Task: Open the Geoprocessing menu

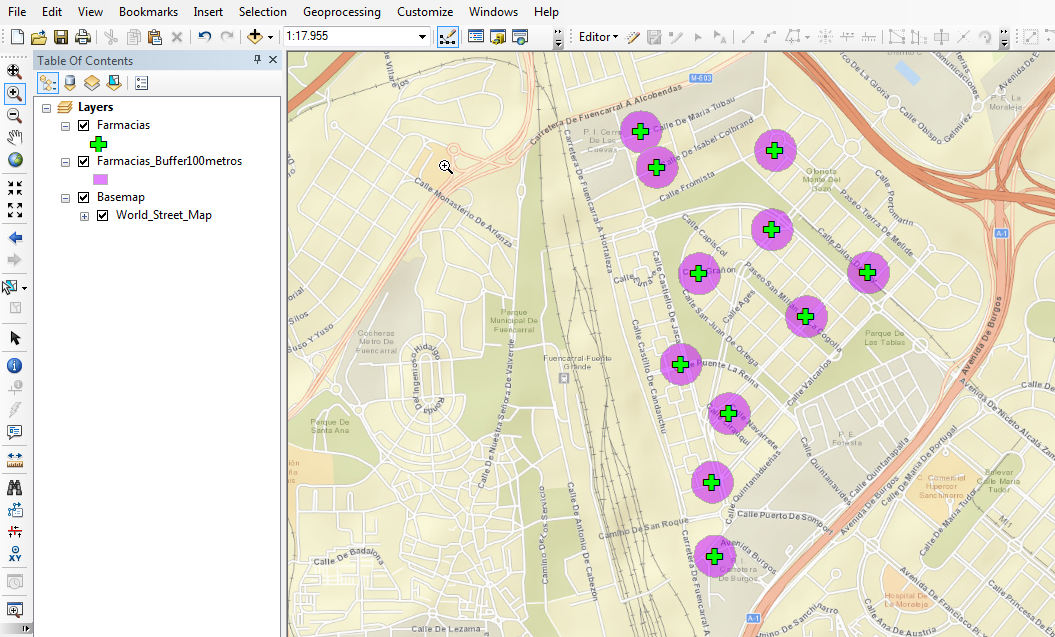Action: tap(341, 12)
